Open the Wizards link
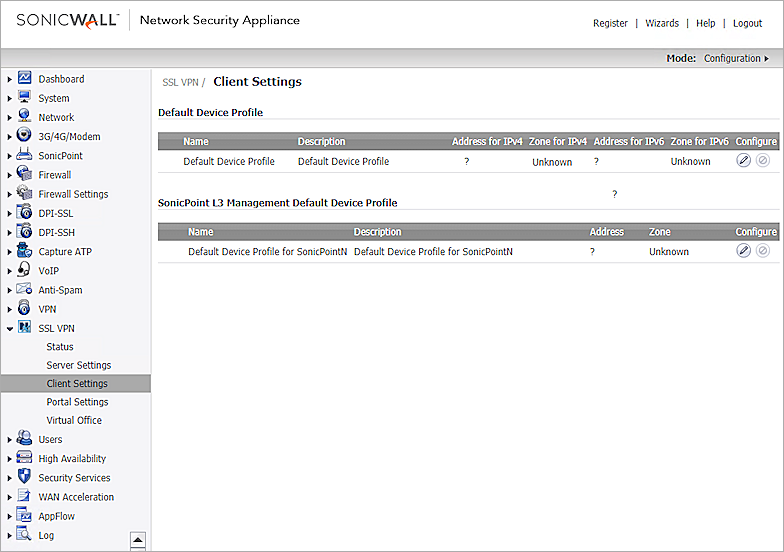The image size is (784, 552). tap(662, 23)
